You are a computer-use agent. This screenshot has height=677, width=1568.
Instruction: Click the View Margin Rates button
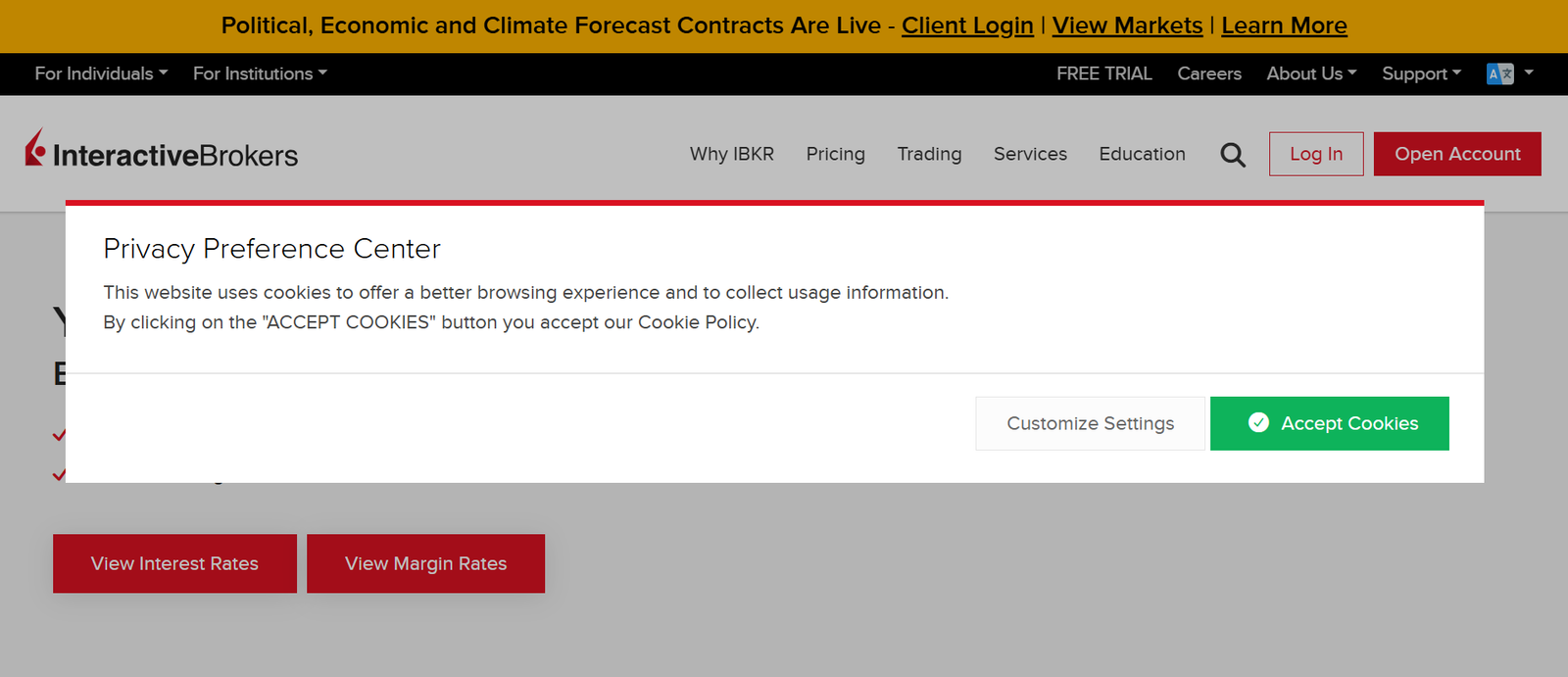pyautogui.click(x=425, y=563)
